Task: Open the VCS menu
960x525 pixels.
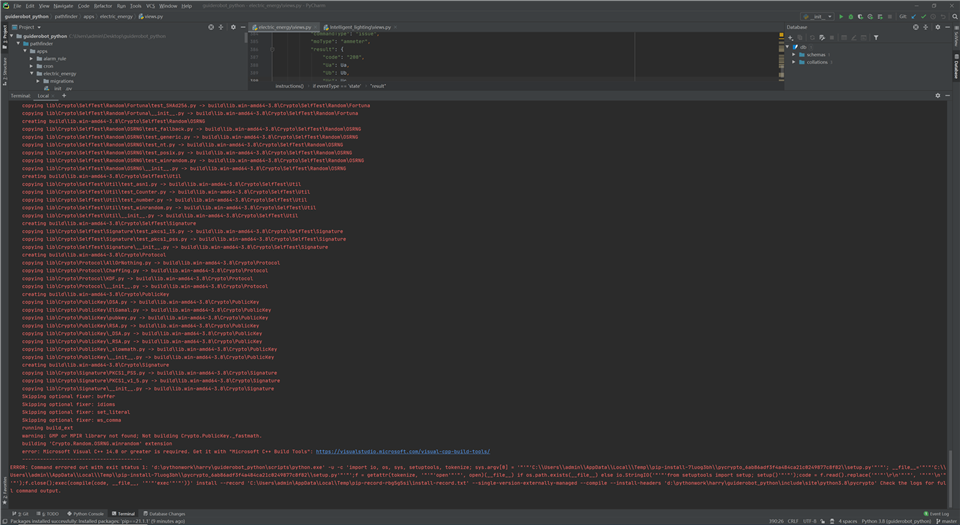Action: tap(150, 6)
